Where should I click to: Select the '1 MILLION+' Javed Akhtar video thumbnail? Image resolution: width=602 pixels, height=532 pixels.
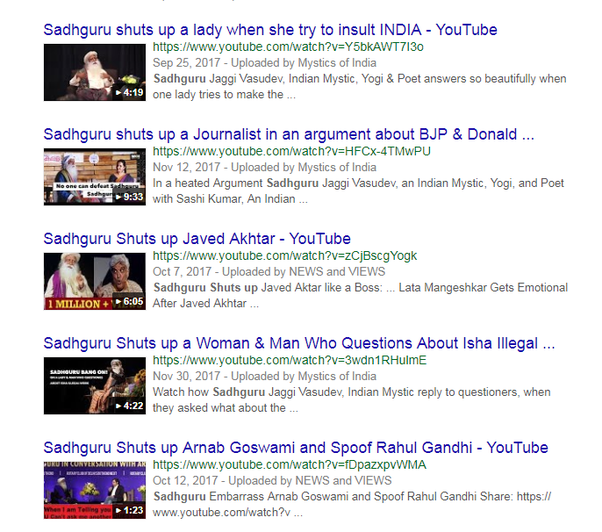[x=95, y=281]
